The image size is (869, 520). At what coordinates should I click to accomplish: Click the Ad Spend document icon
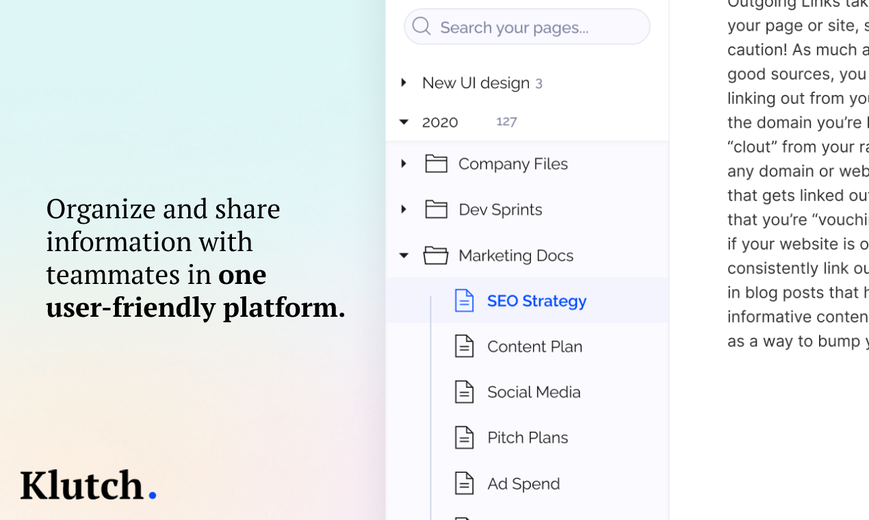tap(464, 483)
